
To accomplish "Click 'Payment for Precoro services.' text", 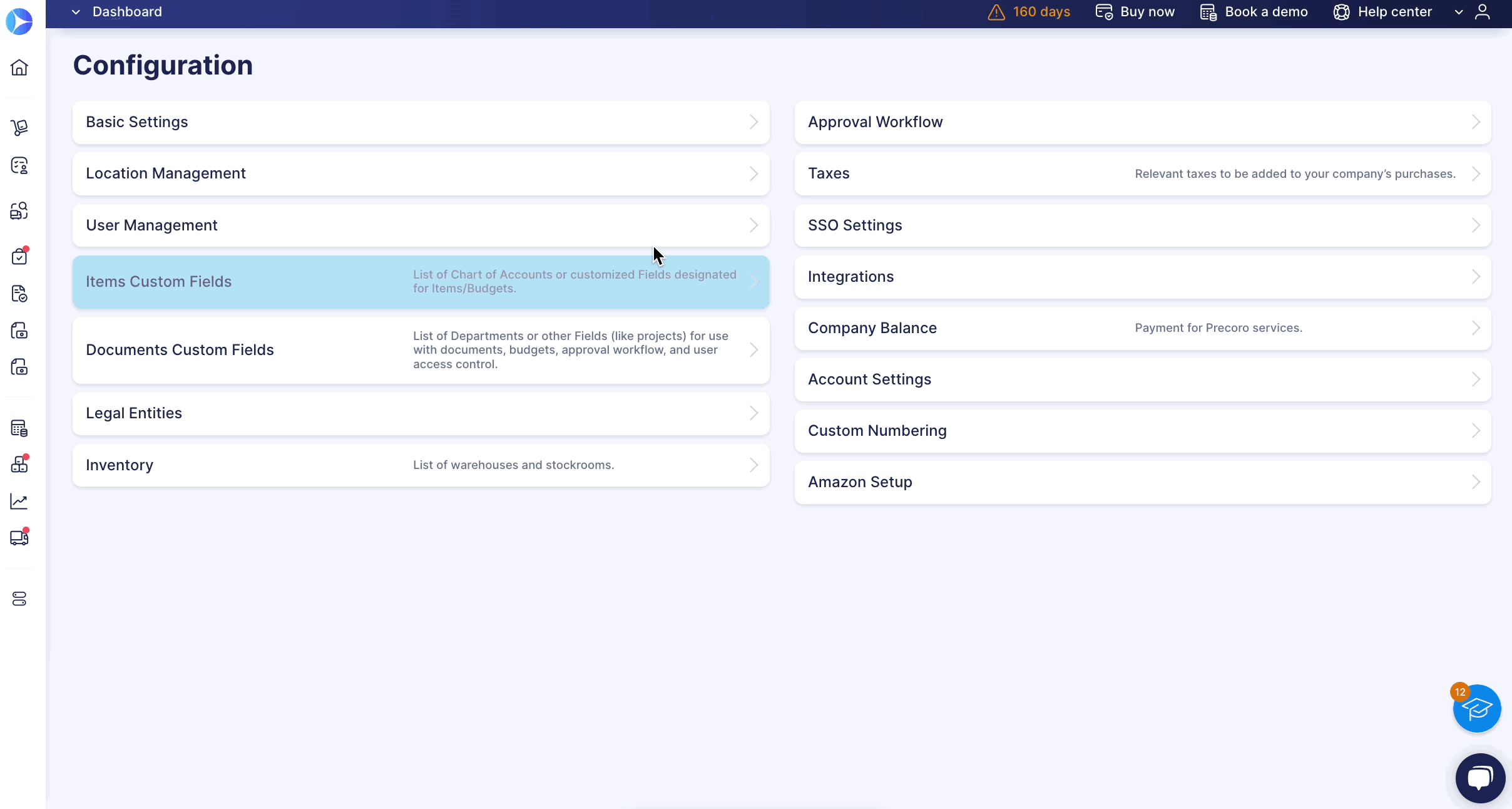I will 1218,328.
